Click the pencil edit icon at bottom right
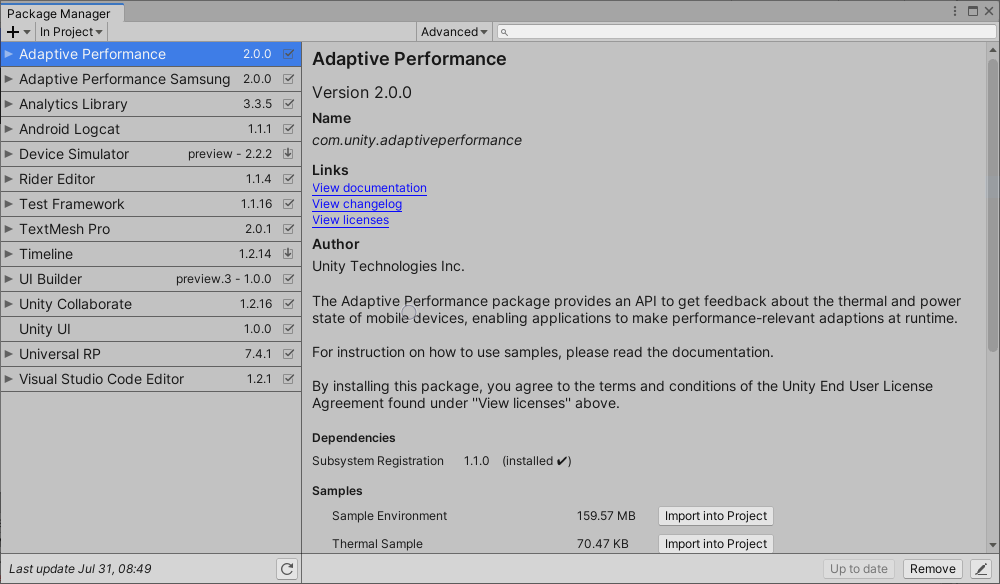 (981, 568)
